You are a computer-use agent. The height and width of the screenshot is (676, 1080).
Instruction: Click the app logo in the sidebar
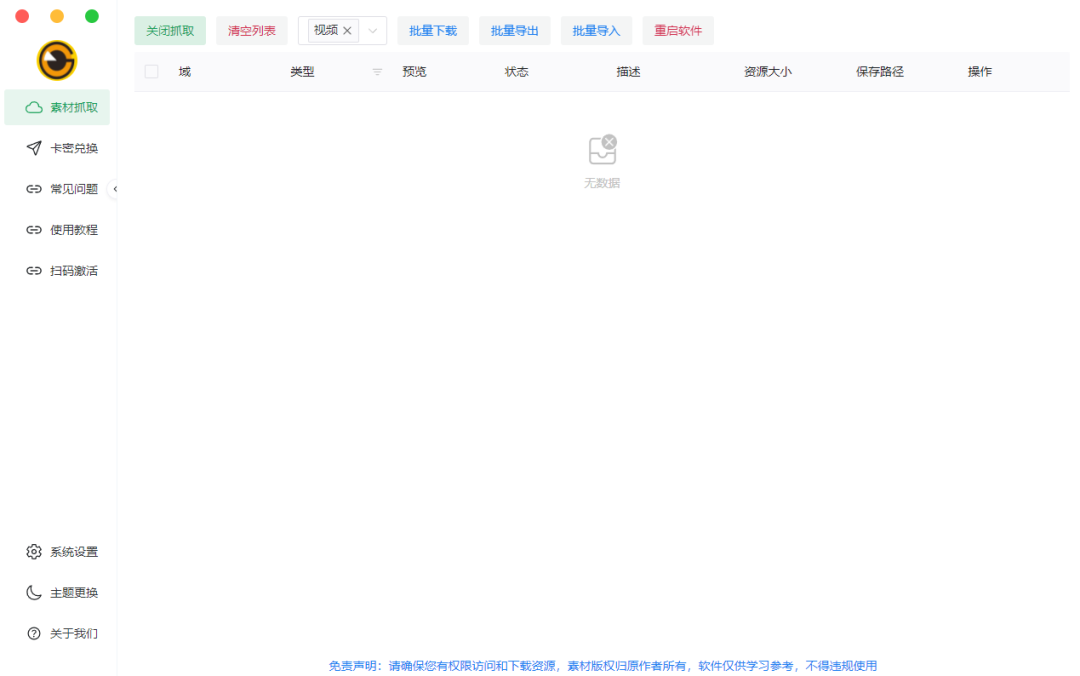tap(57, 61)
